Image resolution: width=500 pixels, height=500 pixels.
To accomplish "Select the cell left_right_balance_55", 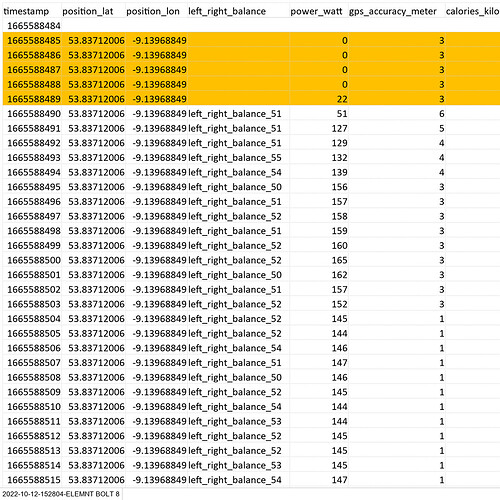I will click(x=238, y=158).
